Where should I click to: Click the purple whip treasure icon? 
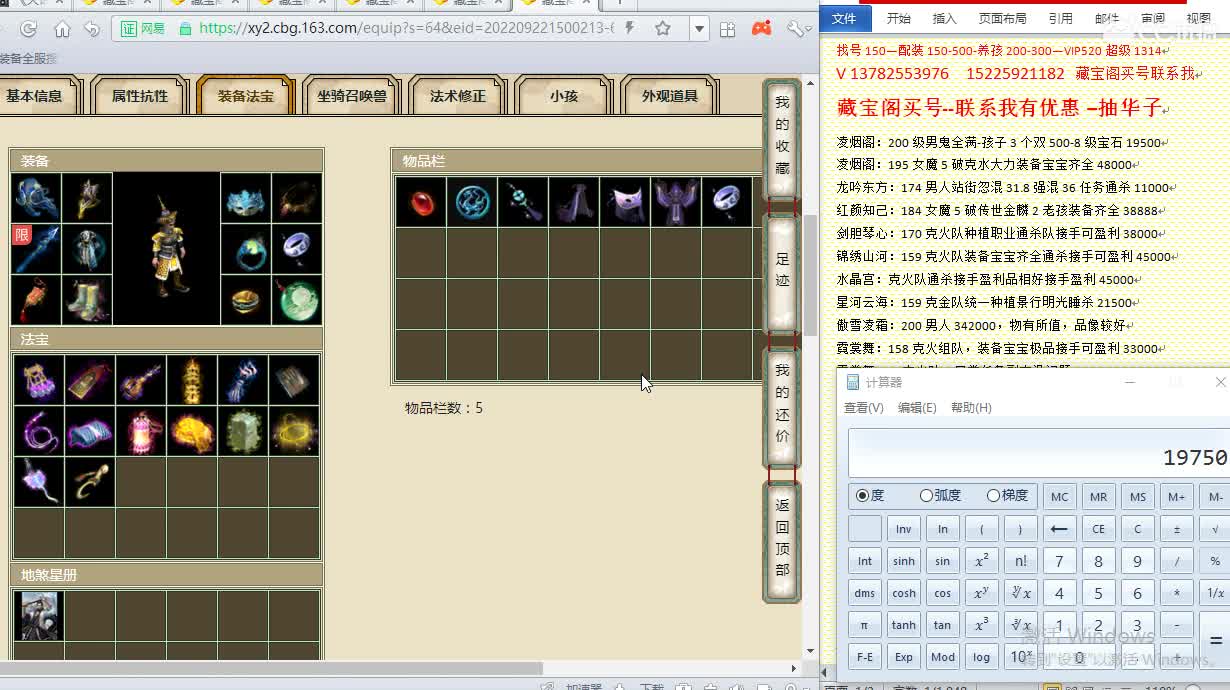[39, 431]
